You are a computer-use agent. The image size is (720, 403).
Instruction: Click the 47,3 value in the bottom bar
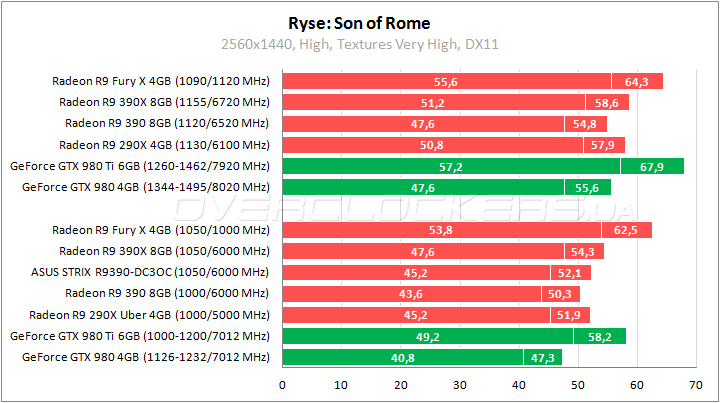pyautogui.click(x=543, y=357)
